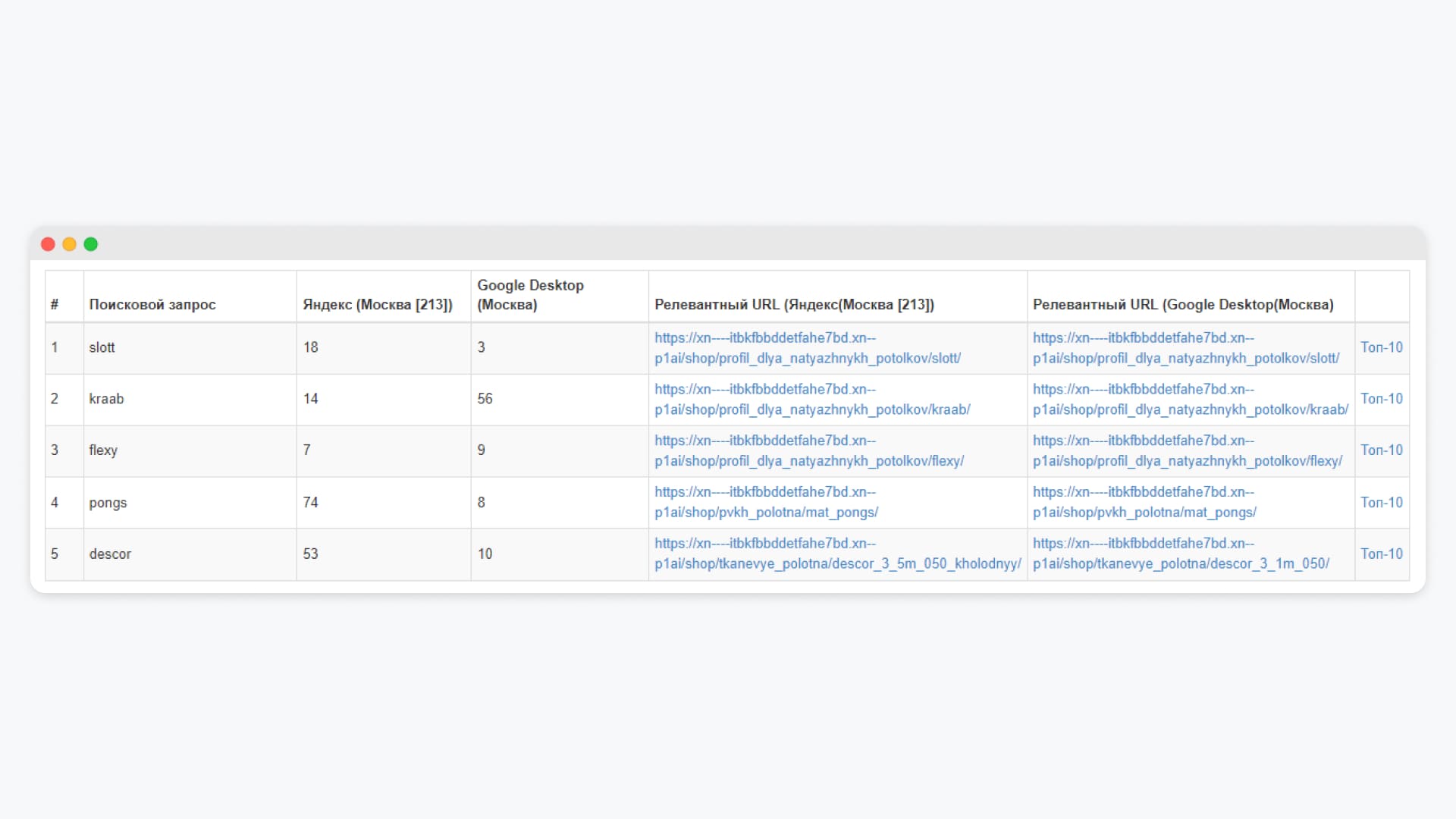1456x819 pixels.
Task: Open Yandex URL link for pongs
Action: 766,502
